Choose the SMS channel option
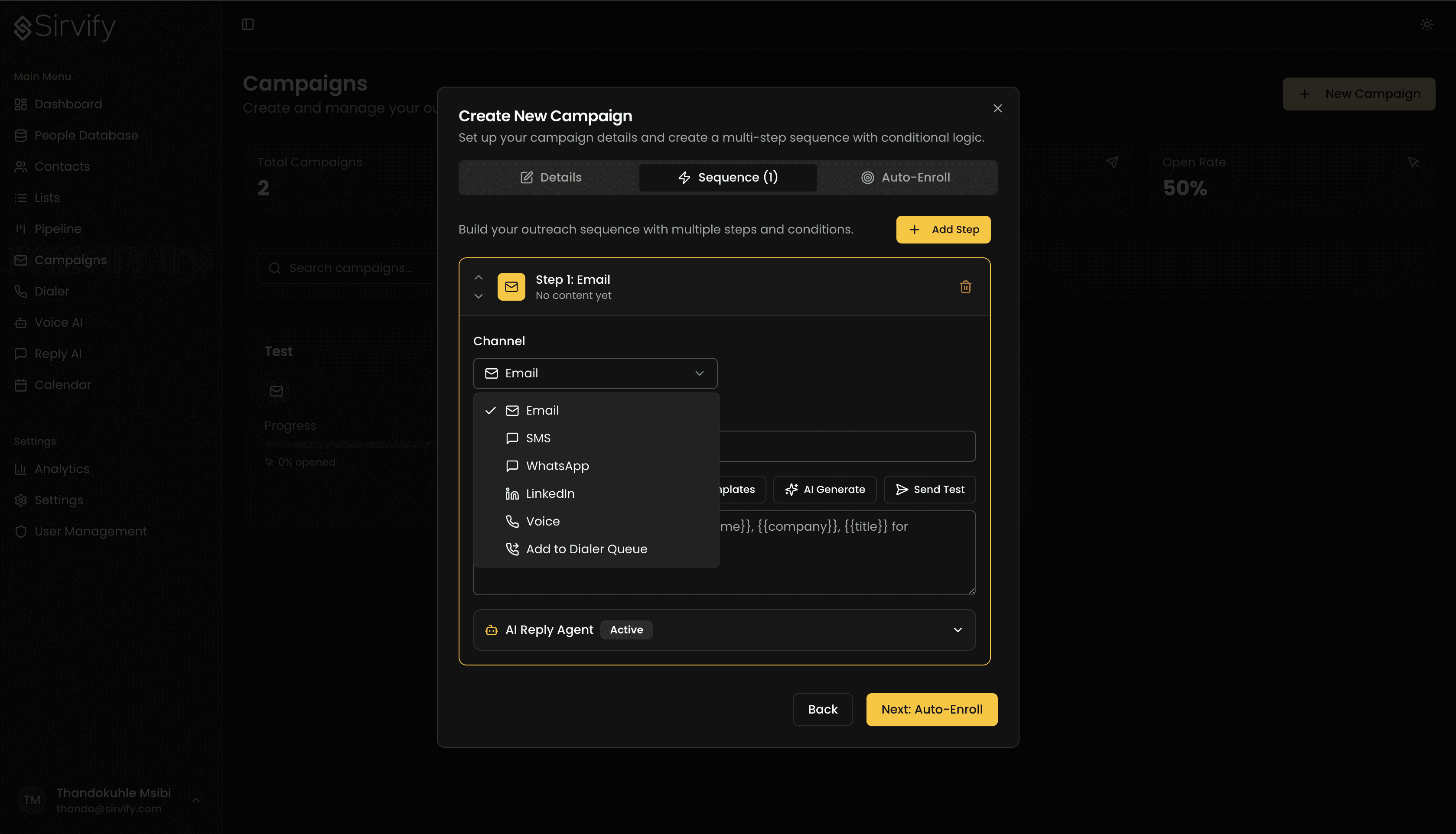Image resolution: width=1456 pixels, height=834 pixels. point(538,438)
